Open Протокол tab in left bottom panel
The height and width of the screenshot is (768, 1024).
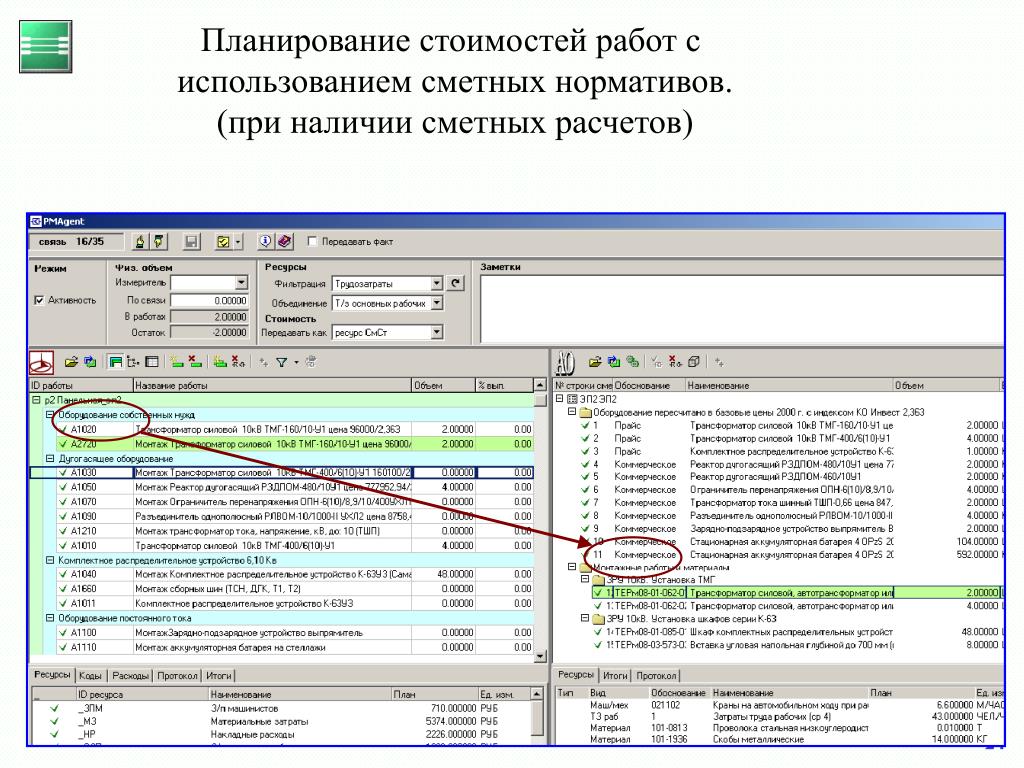tap(177, 676)
